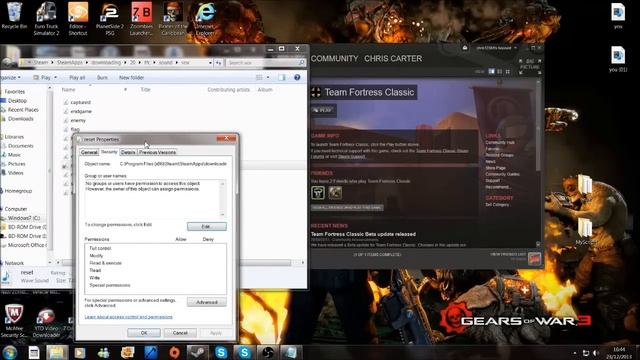Click Explorer search box
640x360 pixels.
[x=265, y=62]
